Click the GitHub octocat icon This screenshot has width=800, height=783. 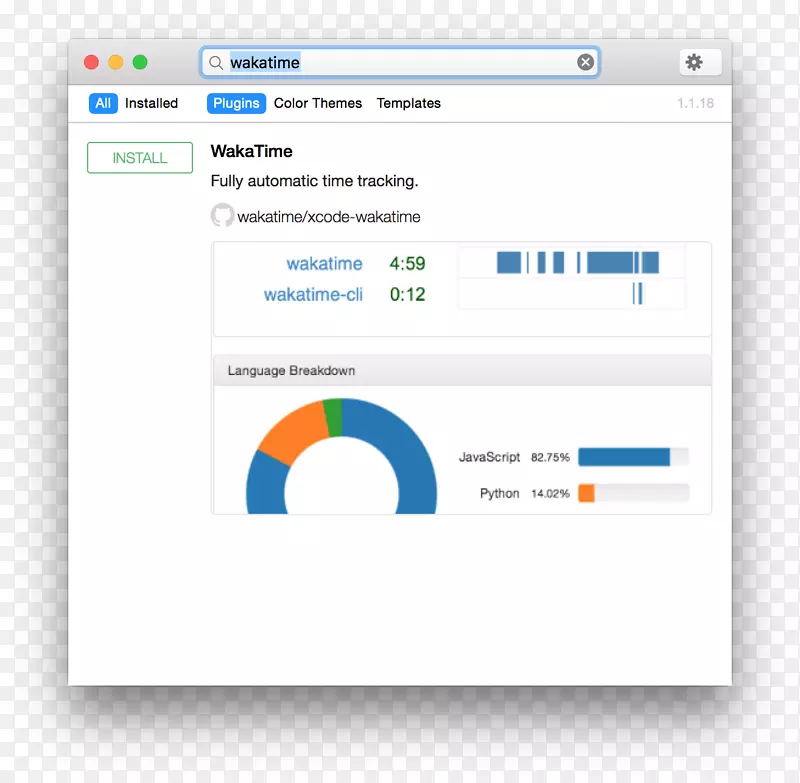pos(222,216)
